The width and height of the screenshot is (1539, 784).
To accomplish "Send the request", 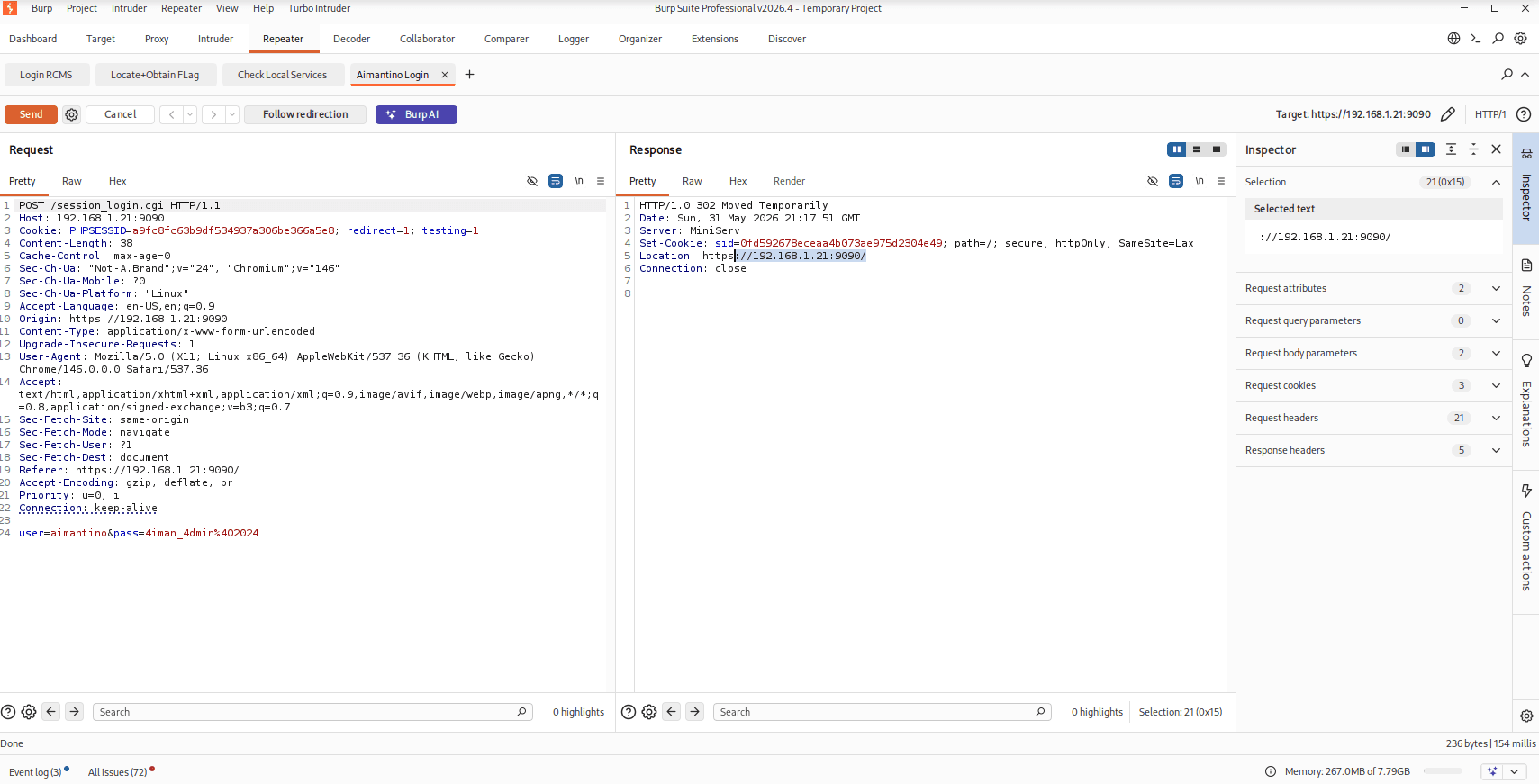I will 31,114.
